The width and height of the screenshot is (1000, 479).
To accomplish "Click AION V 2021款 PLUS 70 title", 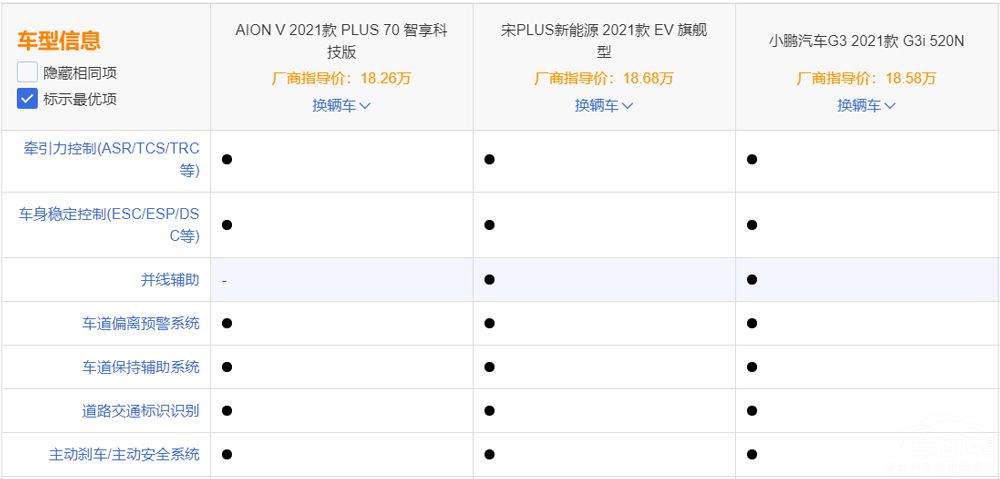I will point(341,41).
